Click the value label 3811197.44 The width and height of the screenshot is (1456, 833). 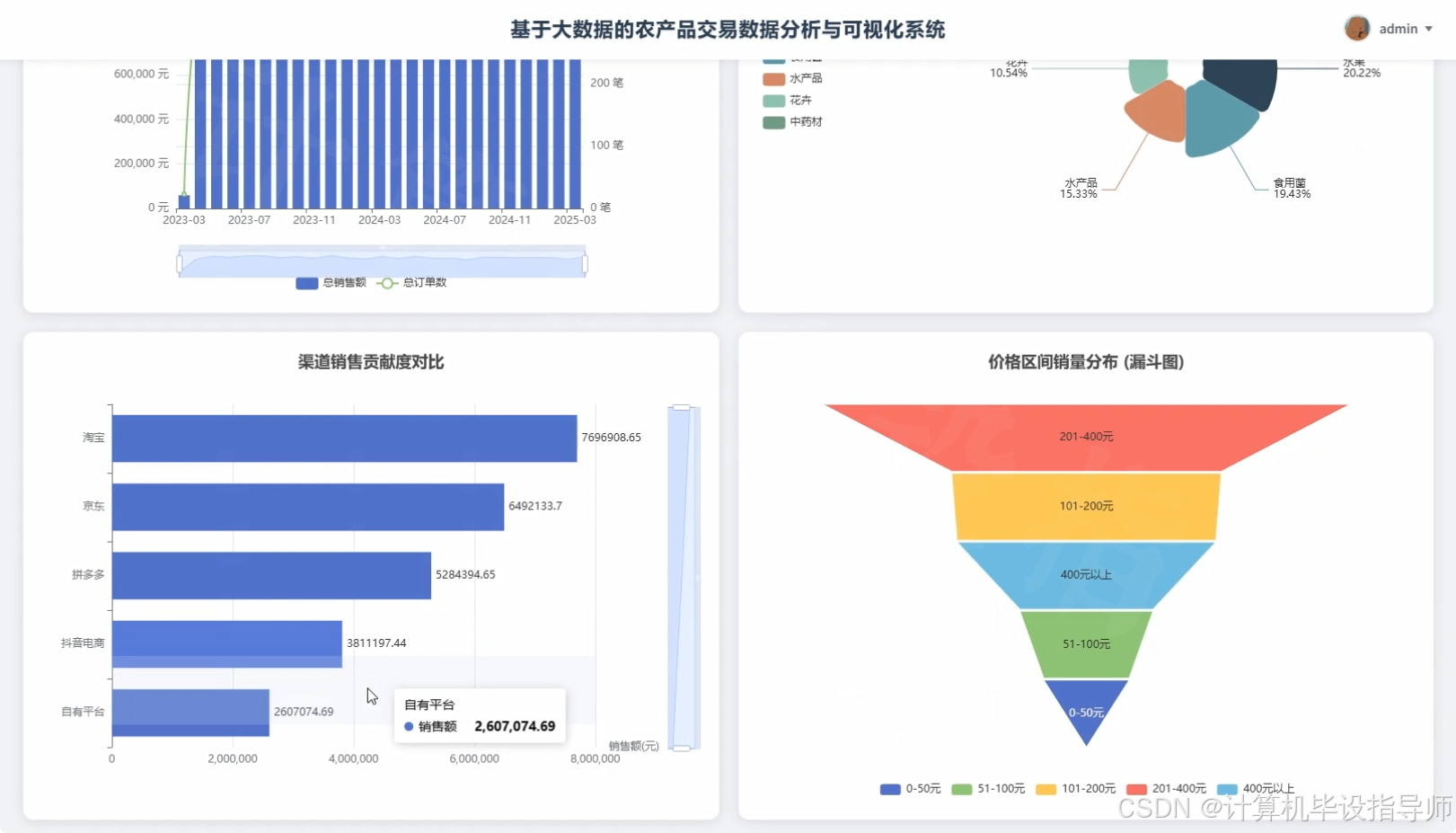pyautogui.click(x=376, y=643)
